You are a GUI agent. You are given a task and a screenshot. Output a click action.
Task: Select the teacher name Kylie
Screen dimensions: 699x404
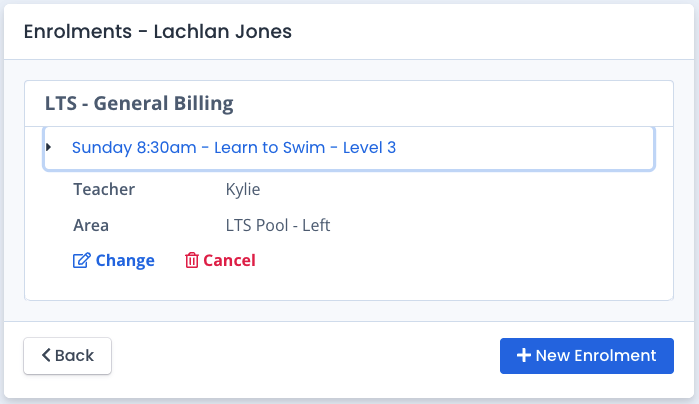[x=243, y=190]
